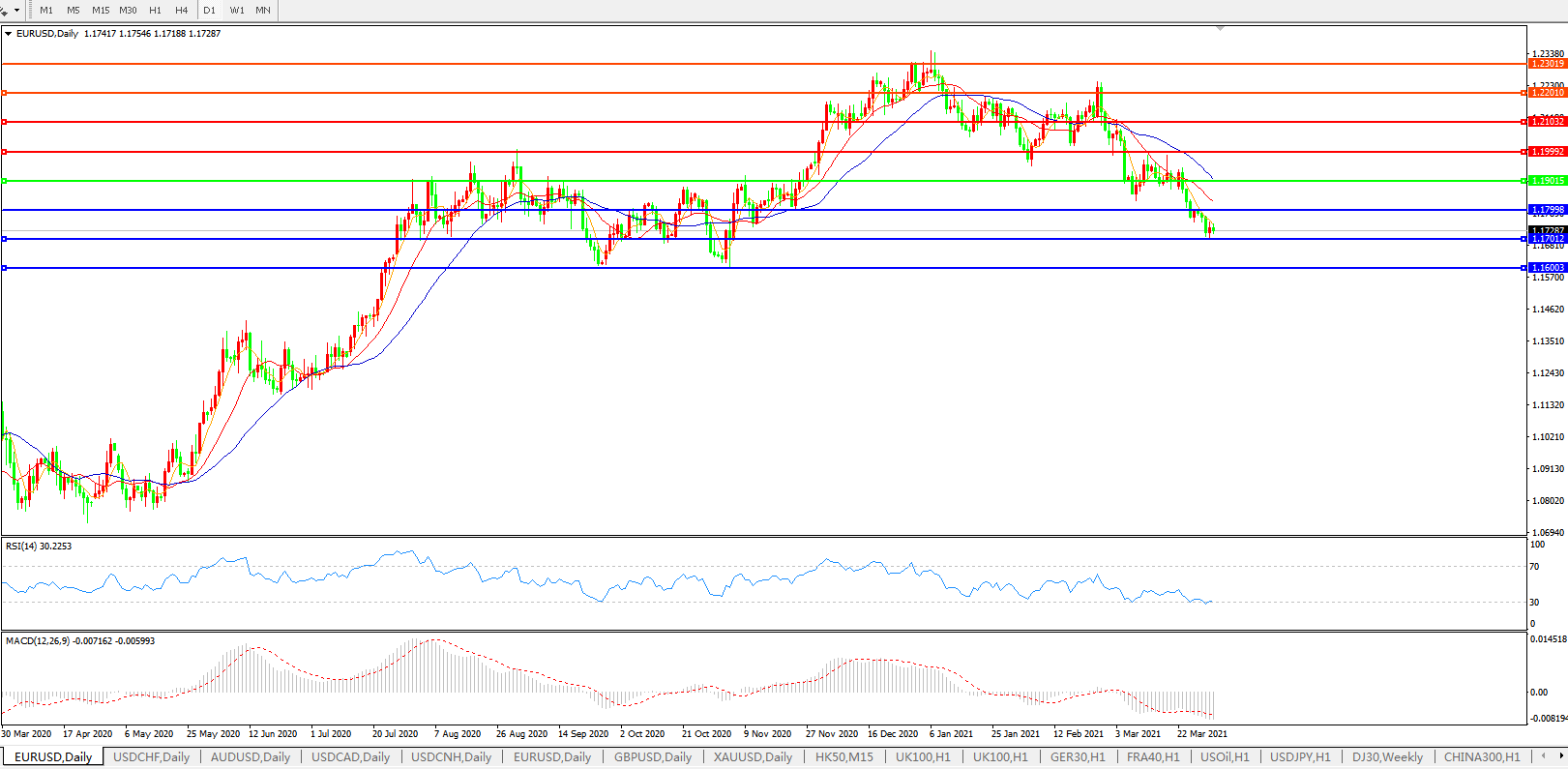
Task: Click the orange 1.22010 price label
Action: tap(1547, 93)
